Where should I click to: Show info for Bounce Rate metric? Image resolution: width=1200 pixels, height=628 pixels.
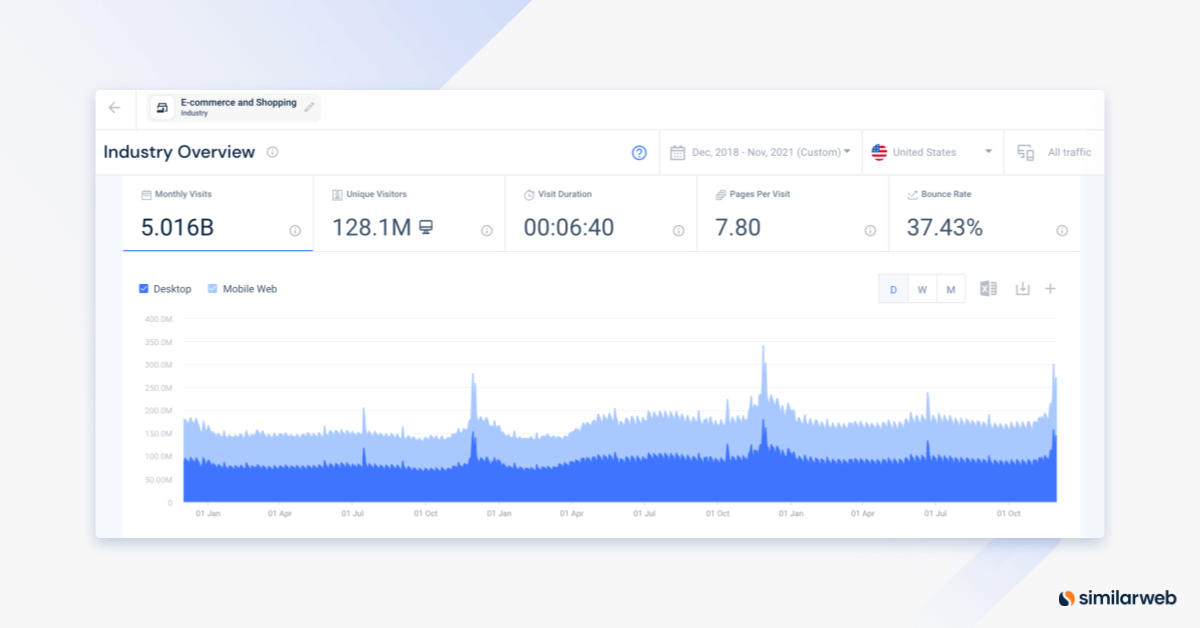tap(1062, 230)
